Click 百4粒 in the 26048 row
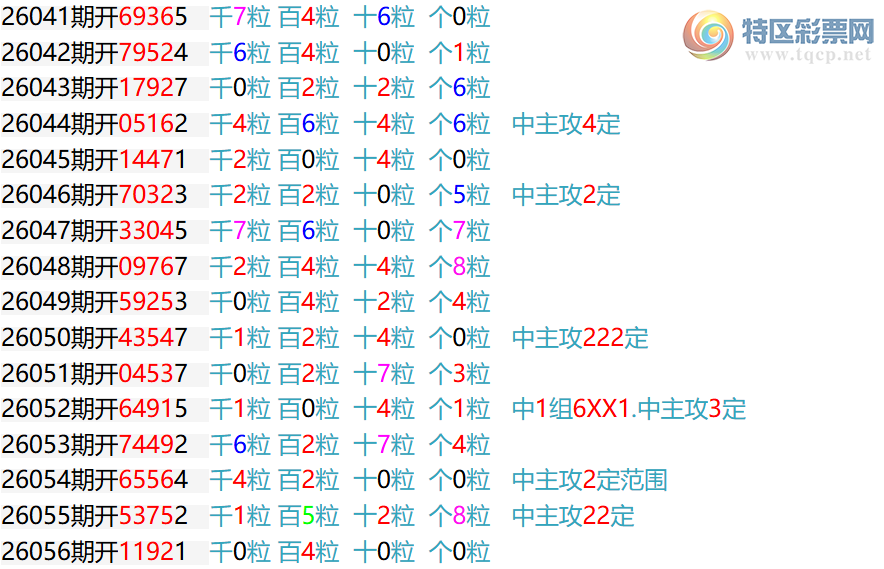Image resolution: width=884 pixels, height=569 pixels. (309, 266)
